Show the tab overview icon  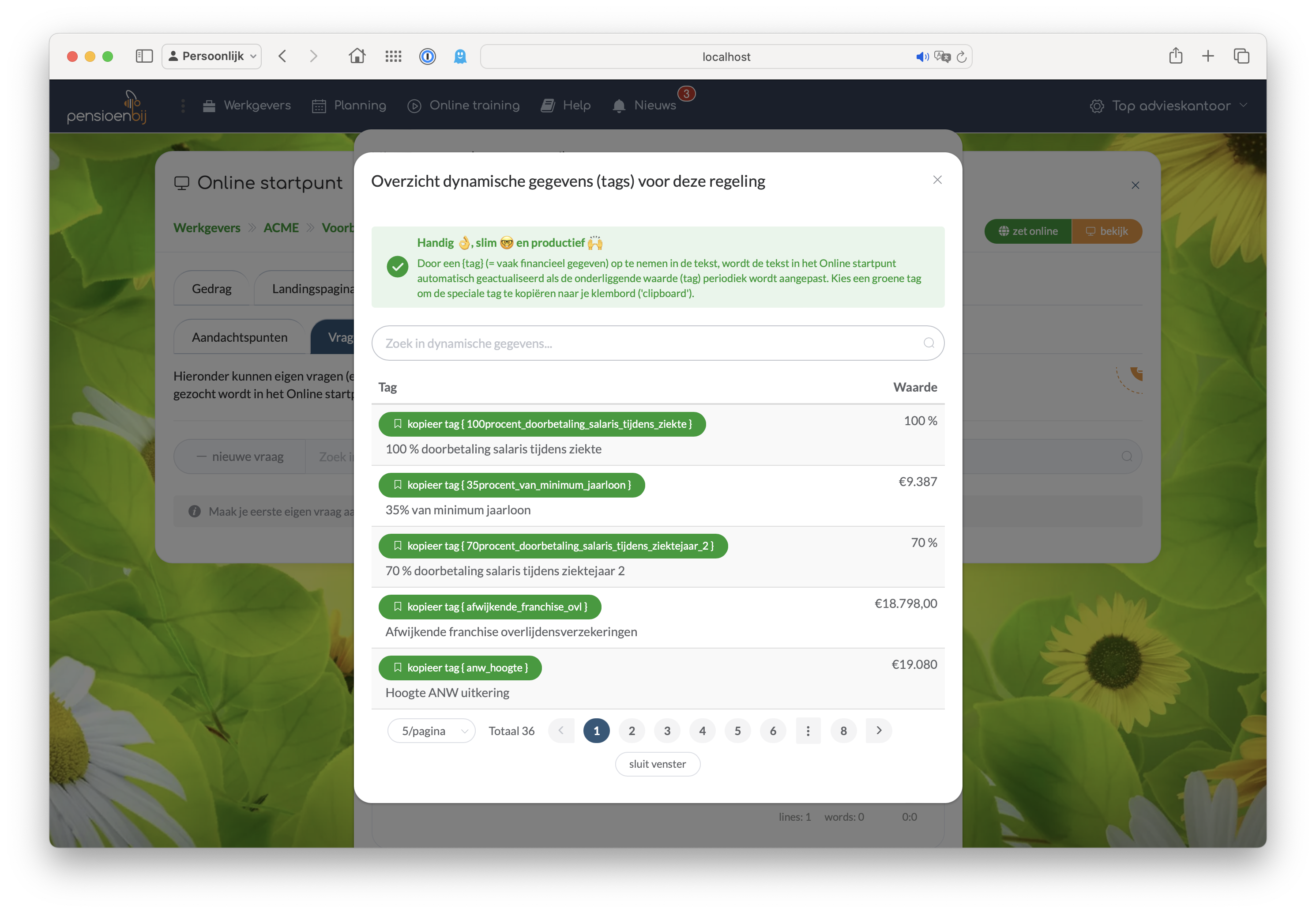click(x=1241, y=56)
